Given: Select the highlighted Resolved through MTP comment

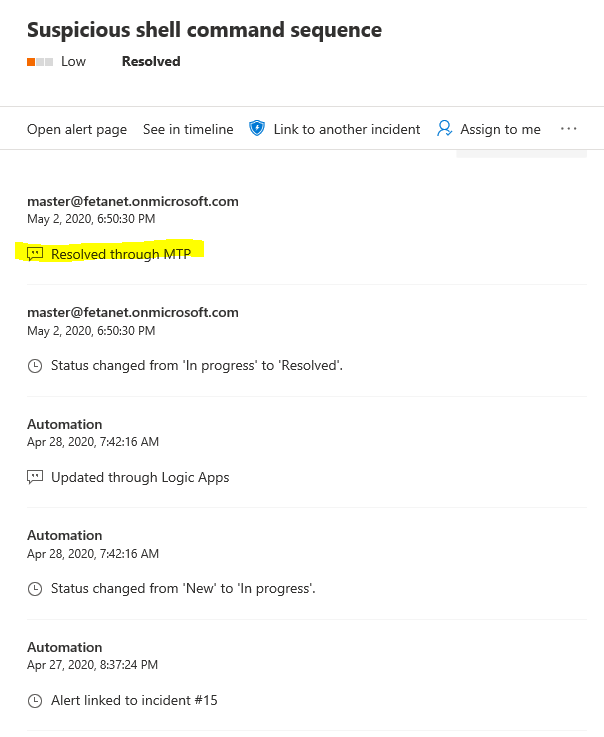Looking at the screenshot, I should point(120,254).
